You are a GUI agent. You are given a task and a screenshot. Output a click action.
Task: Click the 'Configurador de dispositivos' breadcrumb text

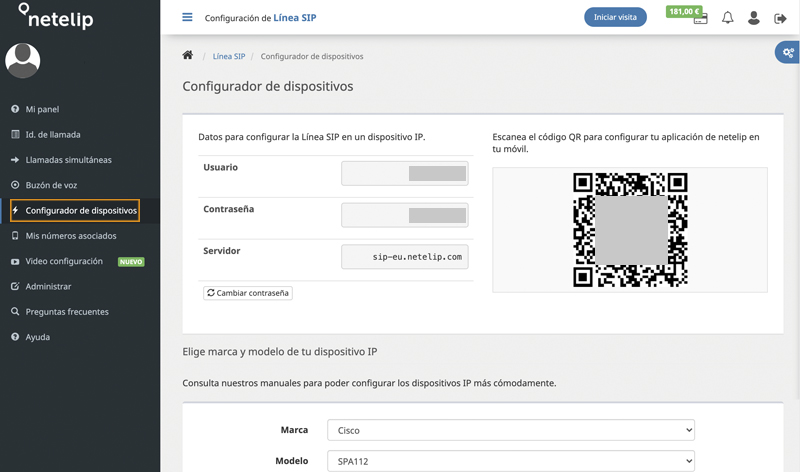[x=312, y=56]
